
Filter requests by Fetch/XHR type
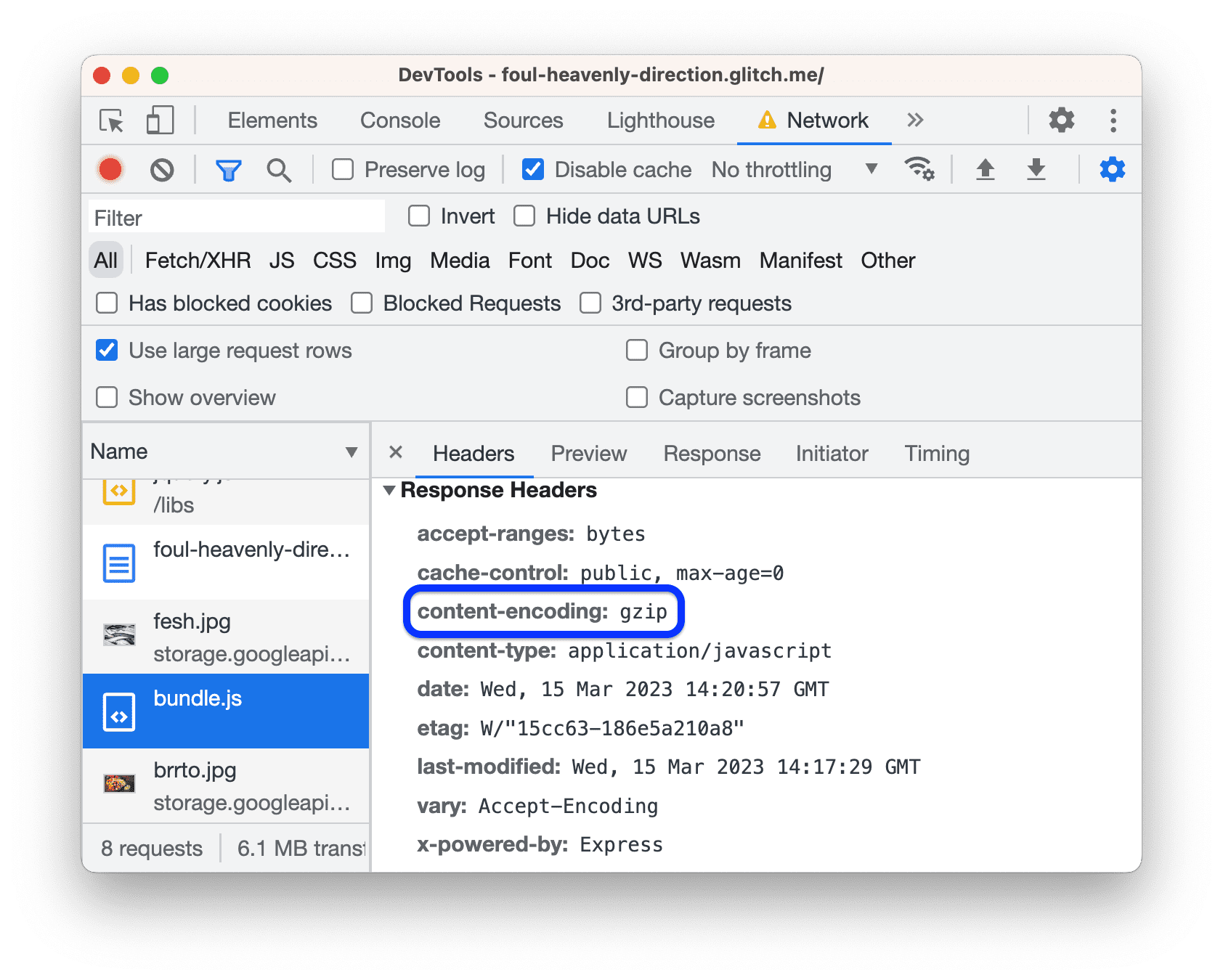pos(198,261)
